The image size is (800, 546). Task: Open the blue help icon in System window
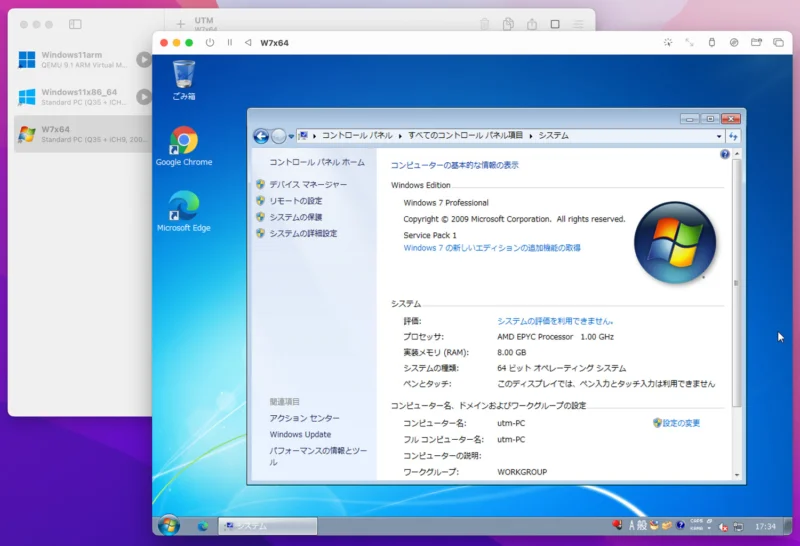724,154
